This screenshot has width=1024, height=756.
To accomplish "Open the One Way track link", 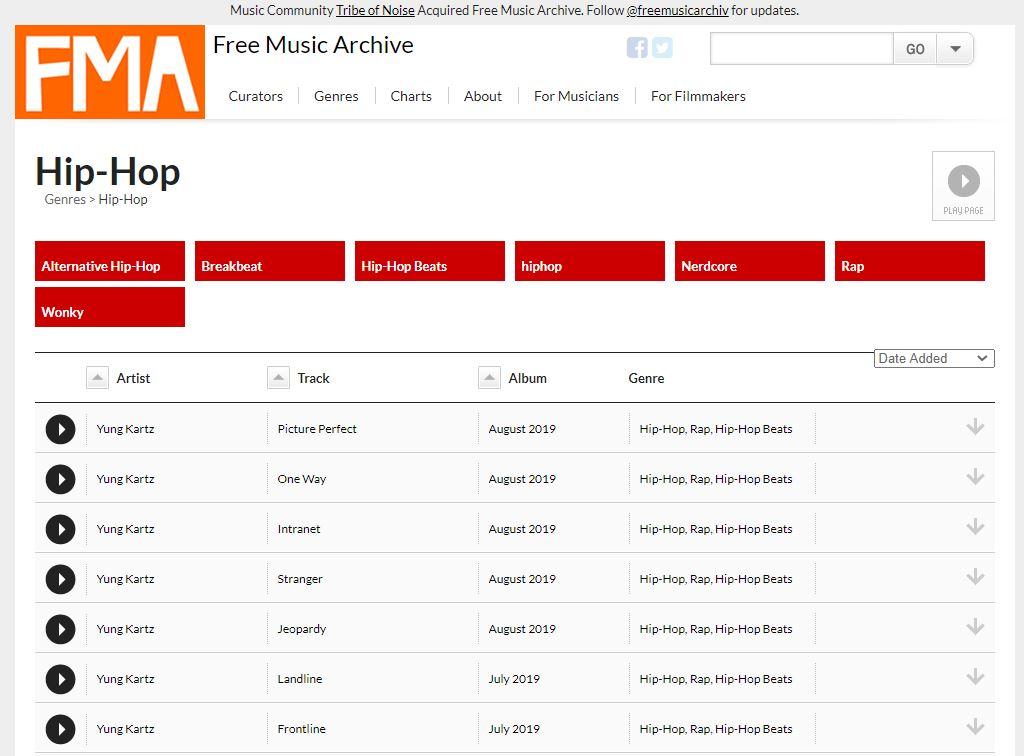I will (301, 479).
